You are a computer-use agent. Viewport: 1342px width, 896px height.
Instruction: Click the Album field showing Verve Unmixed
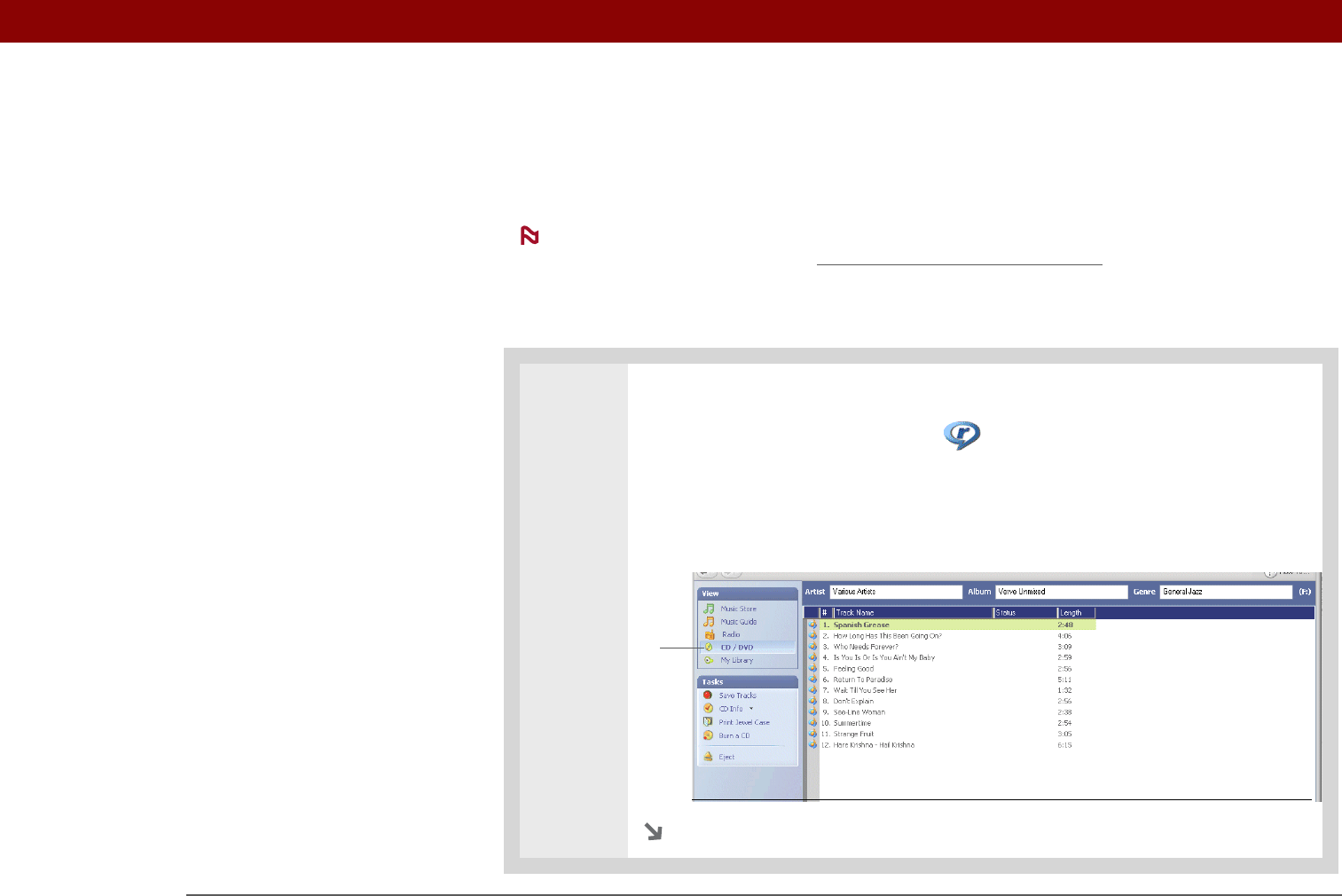[x=1062, y=592]
